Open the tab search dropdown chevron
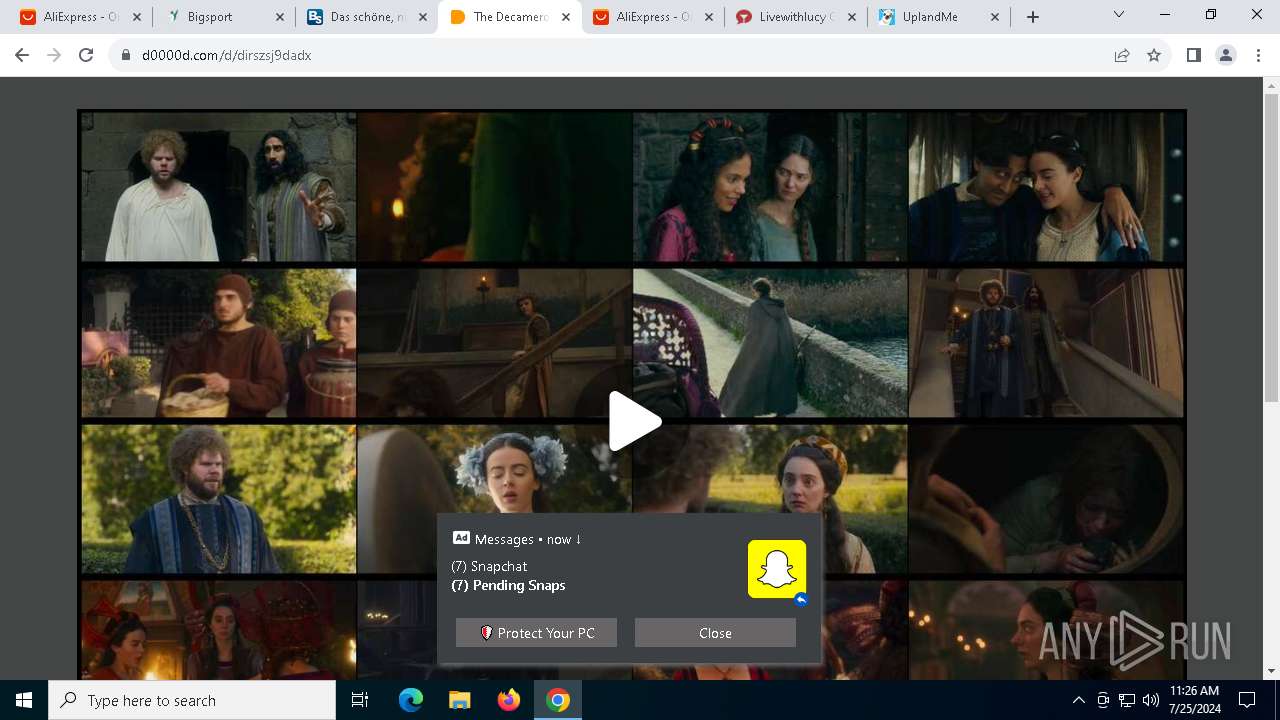The width and height of the screenshot is (1280, 720). [x=1119, y=14]
